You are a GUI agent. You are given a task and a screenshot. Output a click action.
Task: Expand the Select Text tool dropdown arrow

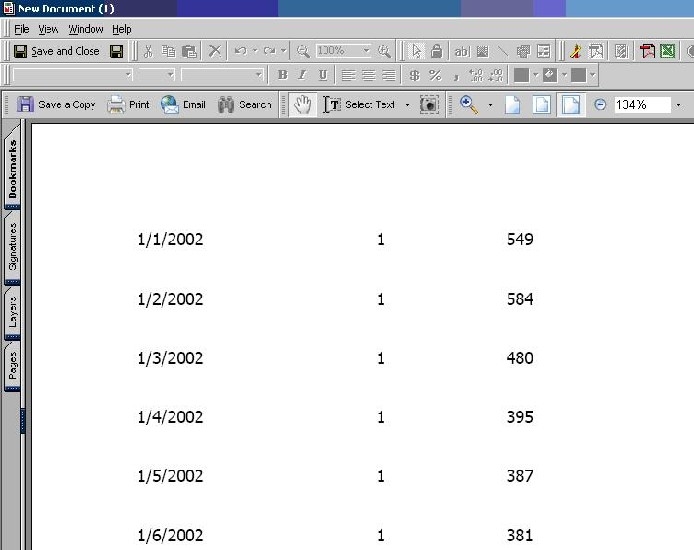click(407, 105)
